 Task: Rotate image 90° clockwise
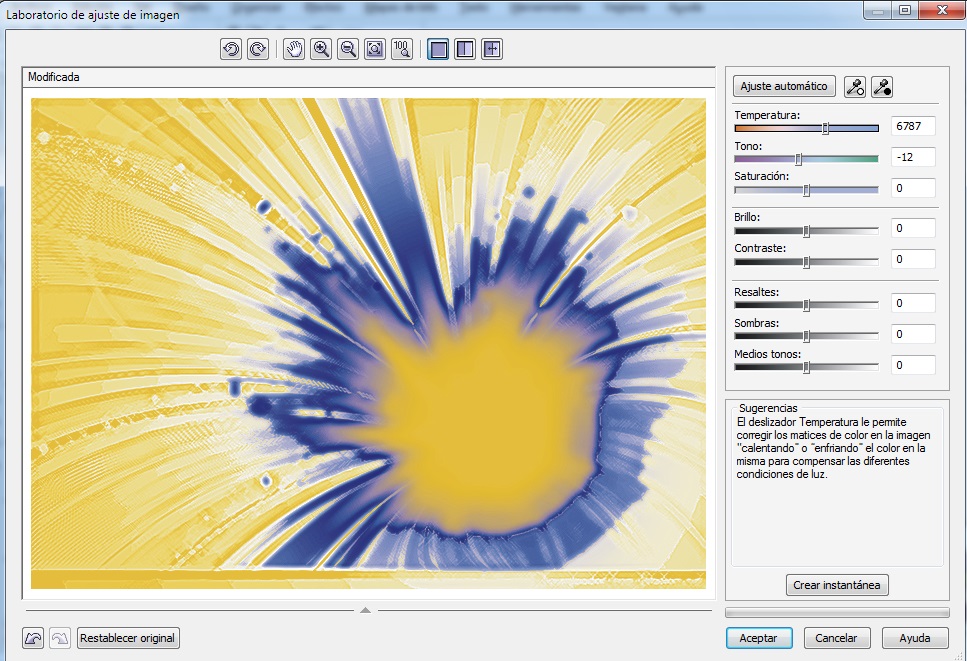[x=257, y=49]
